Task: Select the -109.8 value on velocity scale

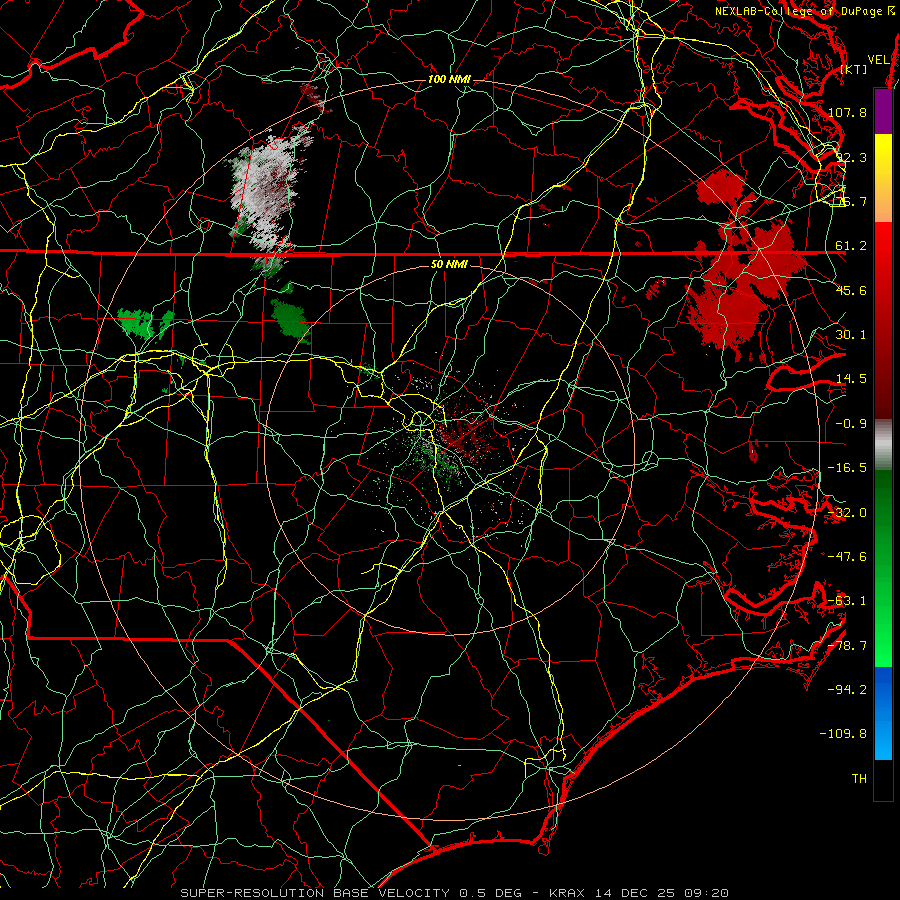Action: click(844, 734)
